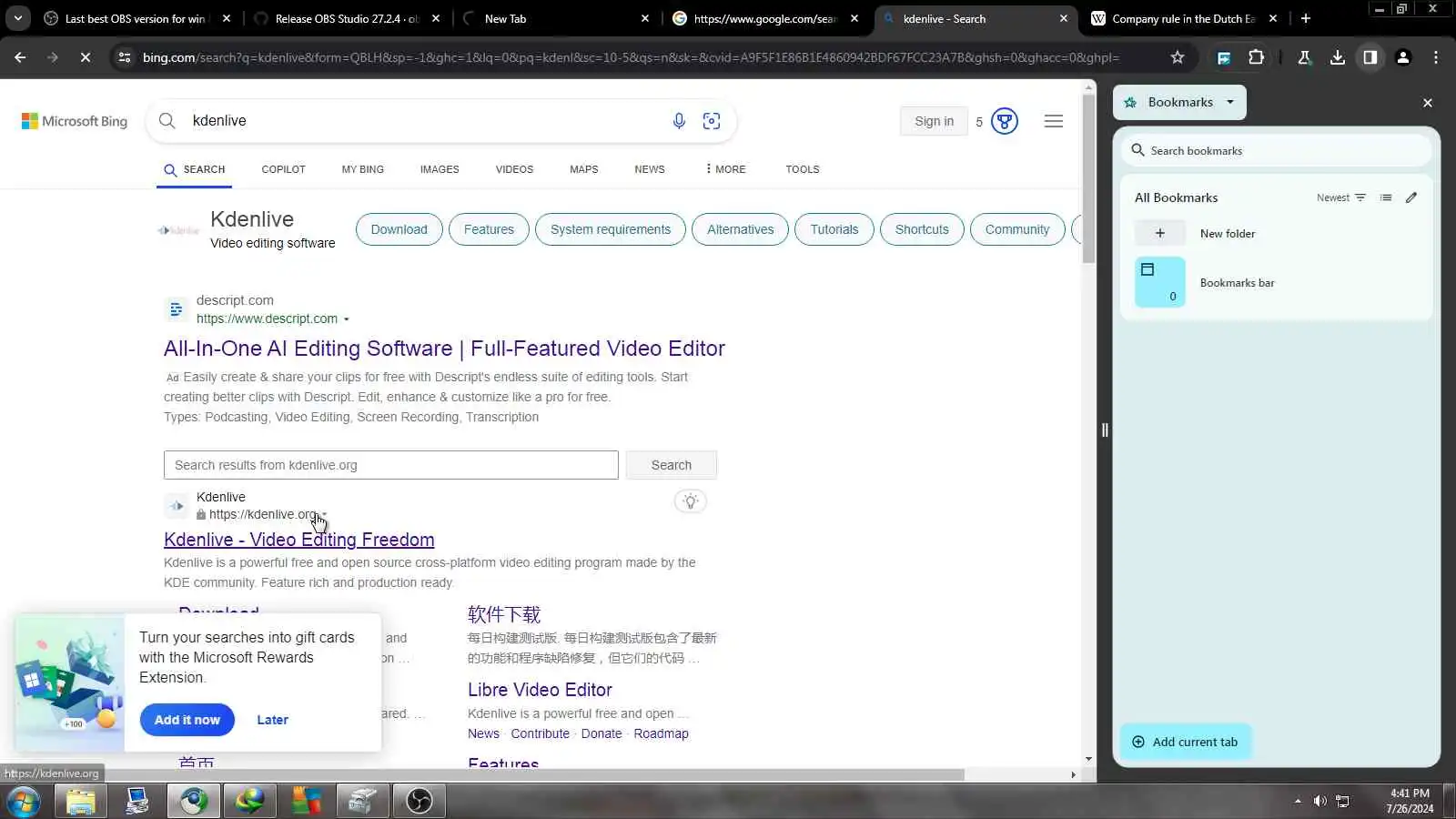
Task: Open the COPILOT search tab
Action: point(283,169)
